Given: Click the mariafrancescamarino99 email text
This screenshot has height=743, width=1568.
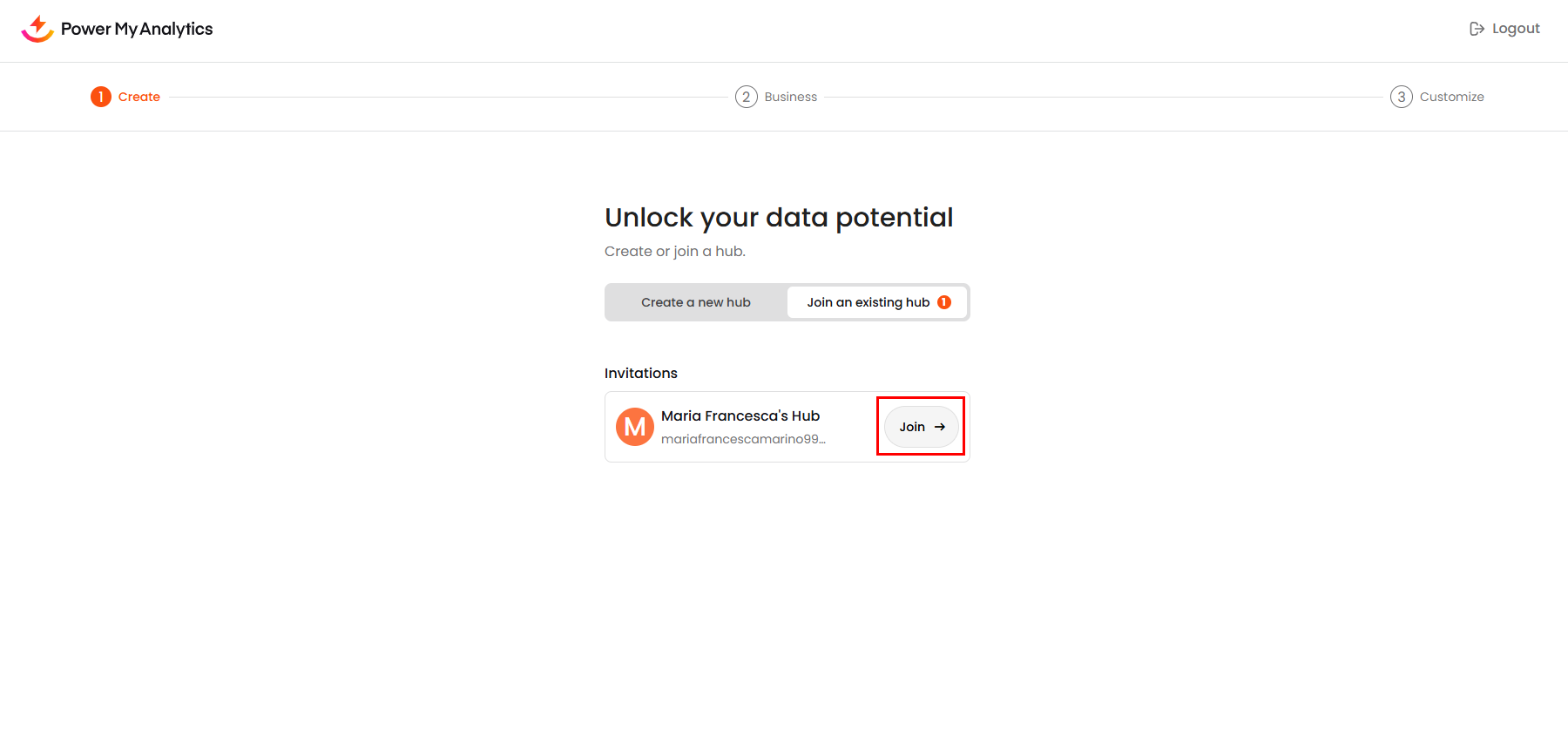Looking at the screenshot, I should click(x=743, y=439).
